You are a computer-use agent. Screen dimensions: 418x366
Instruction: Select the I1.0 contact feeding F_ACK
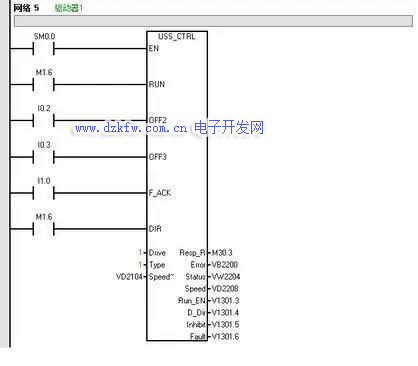44,193
